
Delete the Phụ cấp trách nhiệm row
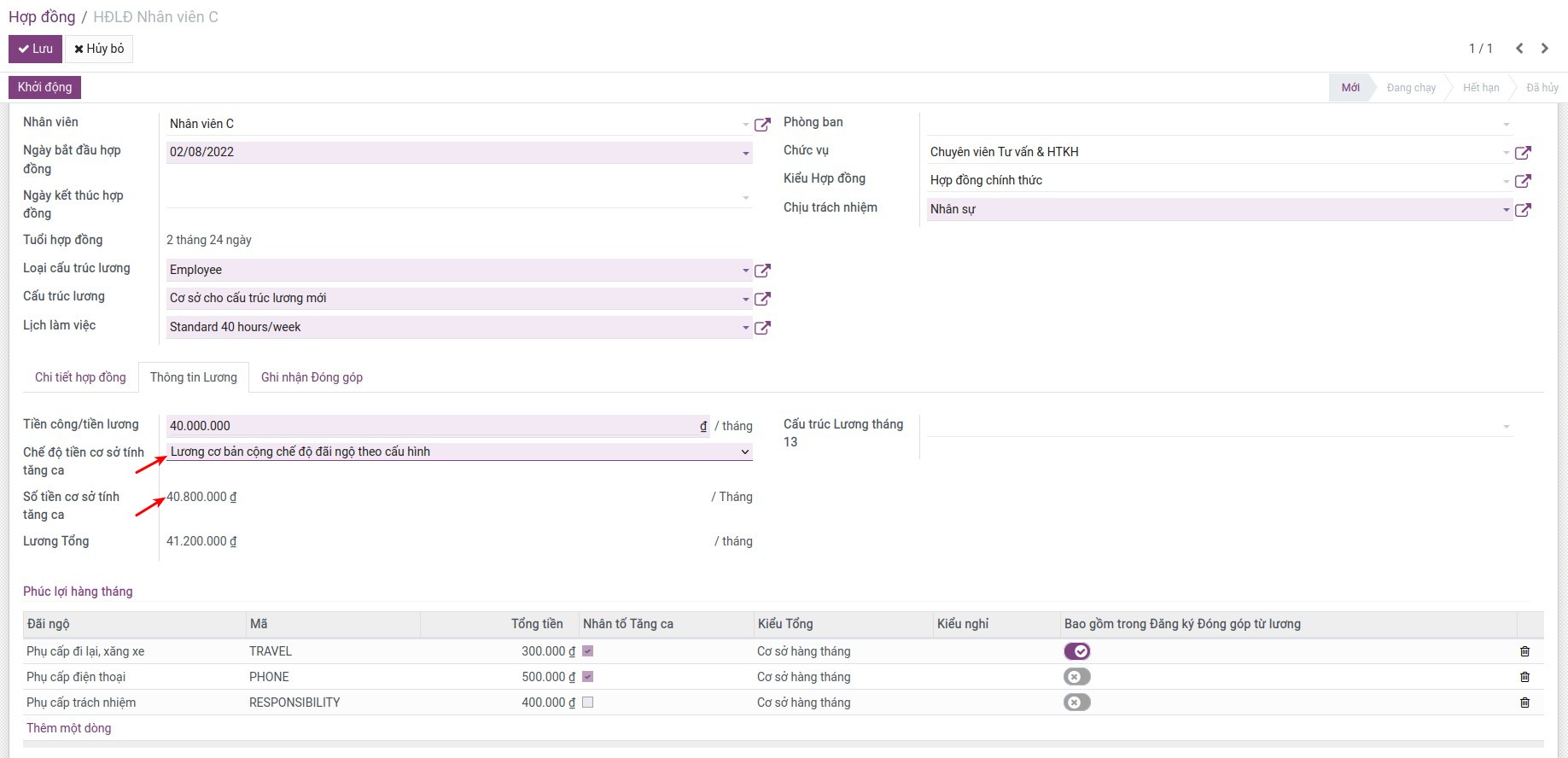pyautogui.click(x=1524, y=703)
